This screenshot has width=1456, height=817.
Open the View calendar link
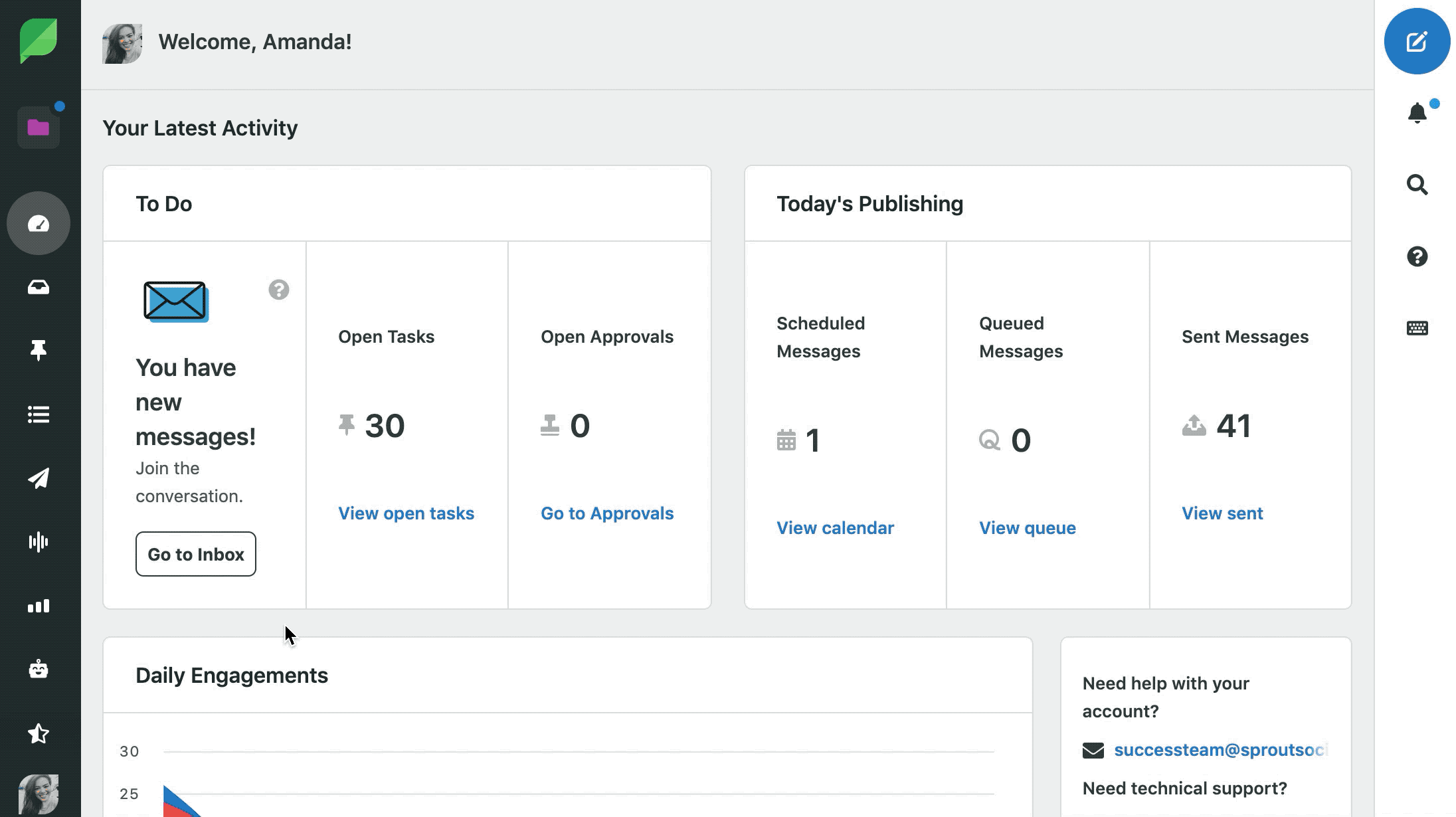(x=836, y=528)
